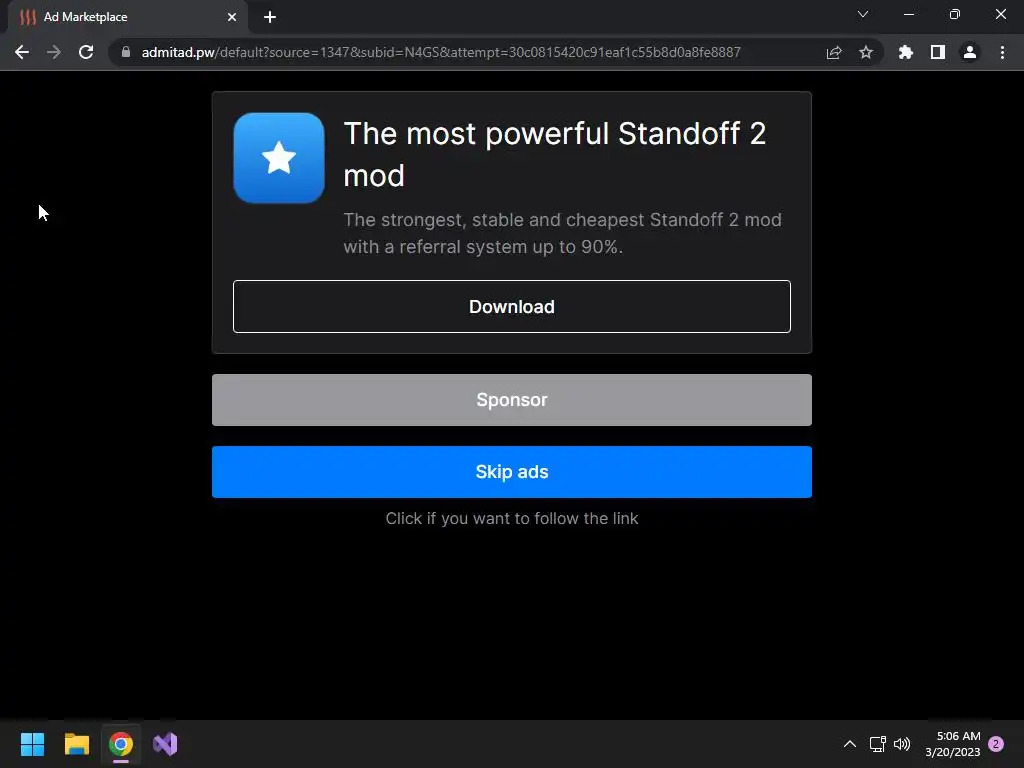Open the tab search dropdown arrow
Viewport: 1024px width, 768px height.
pyautogui.click(x=863, y=14)
